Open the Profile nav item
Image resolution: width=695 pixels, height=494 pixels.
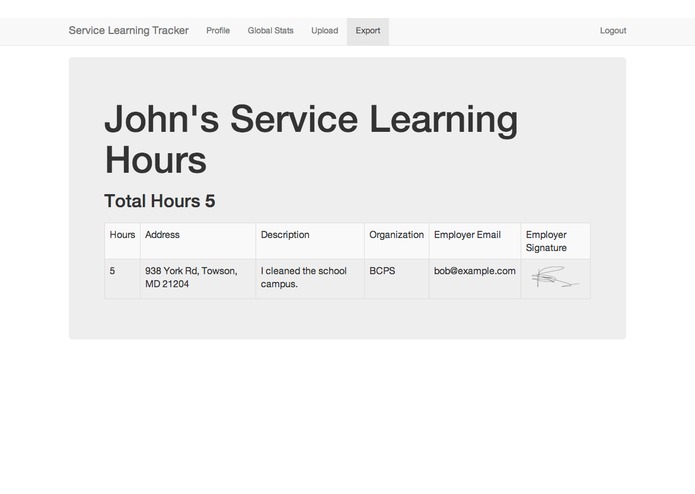click(218, 31)
